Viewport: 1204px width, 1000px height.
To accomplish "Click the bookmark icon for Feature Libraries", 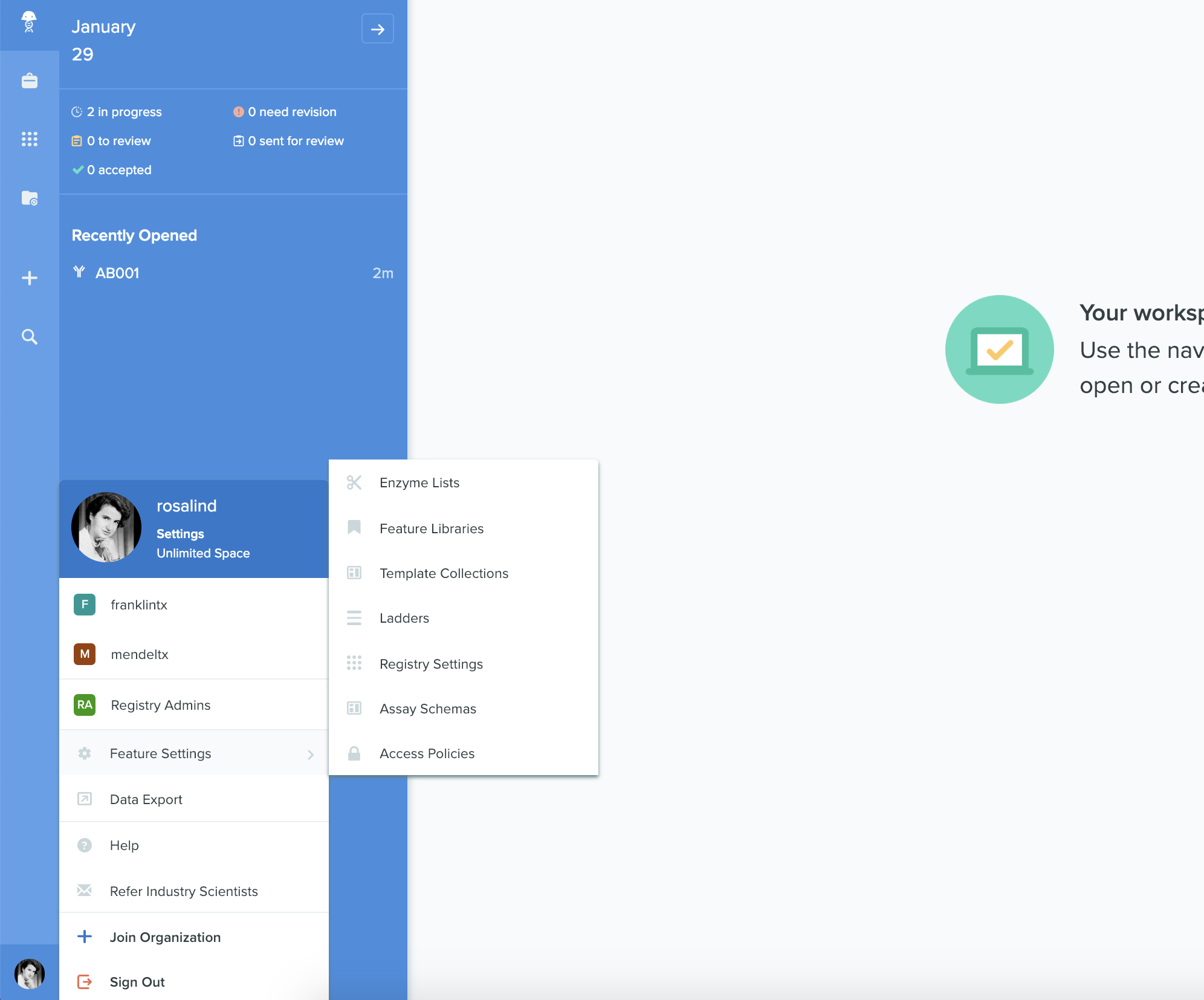I will click(x=354, y=527).
